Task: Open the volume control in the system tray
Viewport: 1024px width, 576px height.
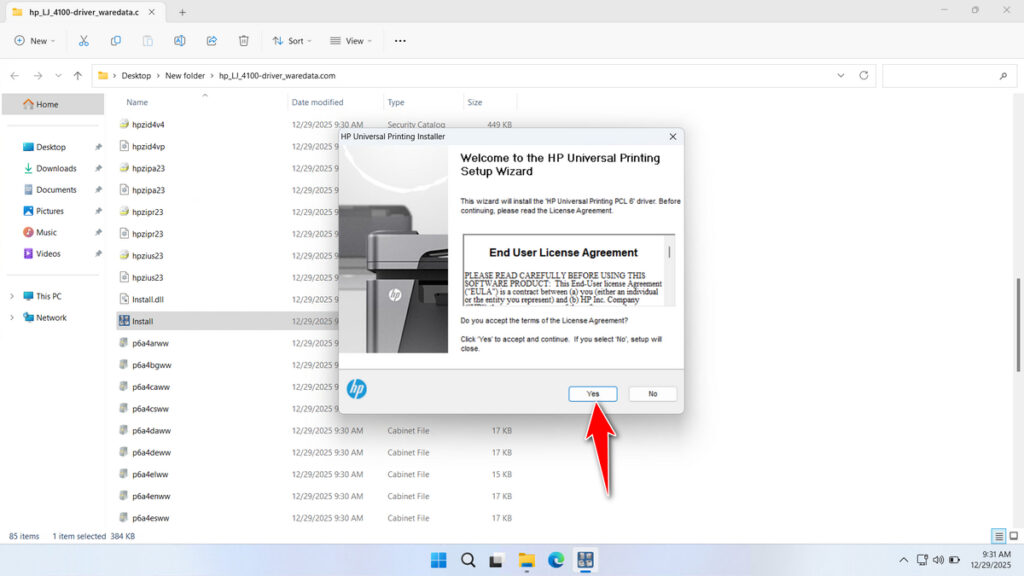Action: pyautogui.click(x=939, y=560)
